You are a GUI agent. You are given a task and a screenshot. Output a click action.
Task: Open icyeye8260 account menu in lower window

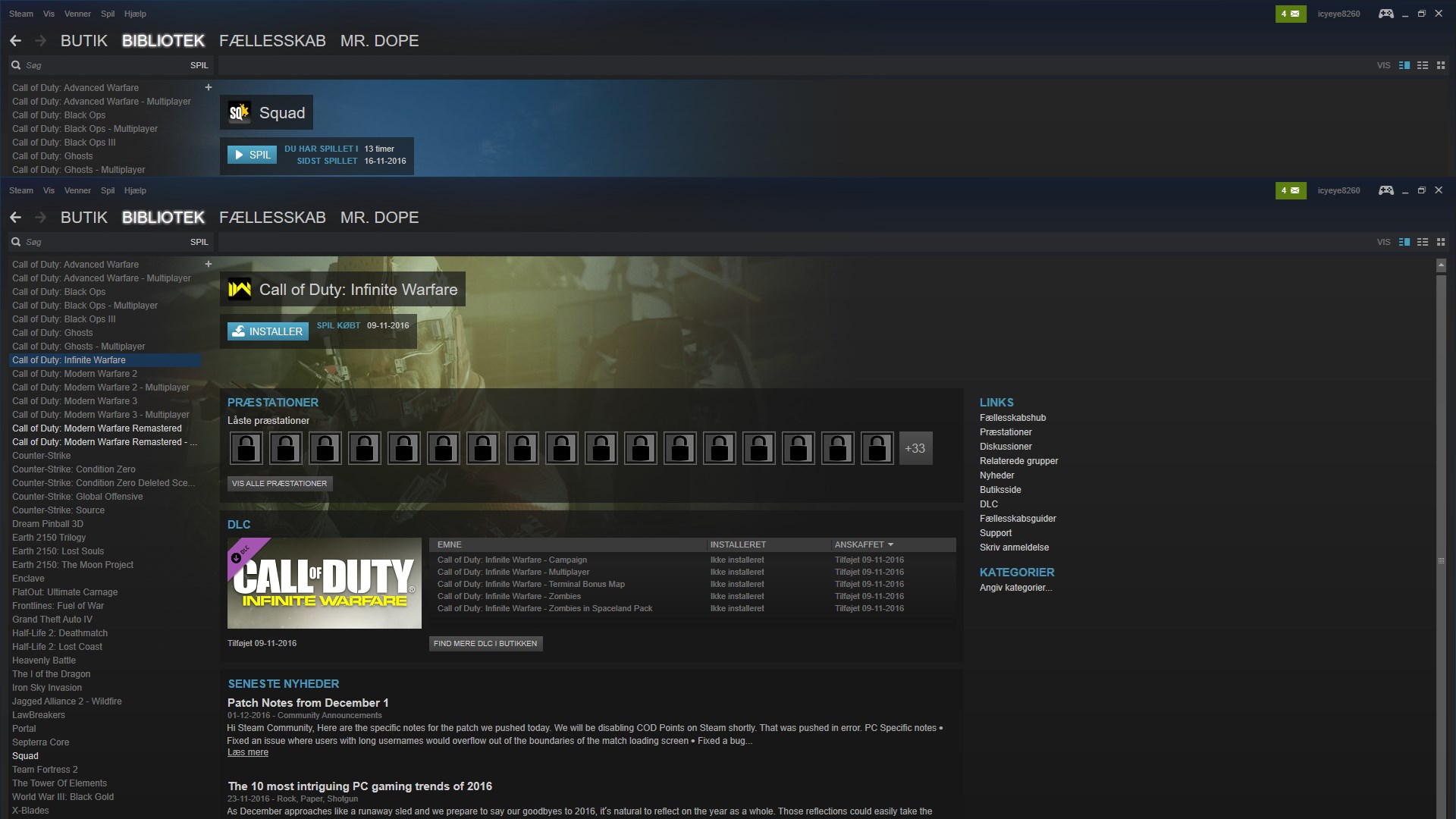[1338, 190]
